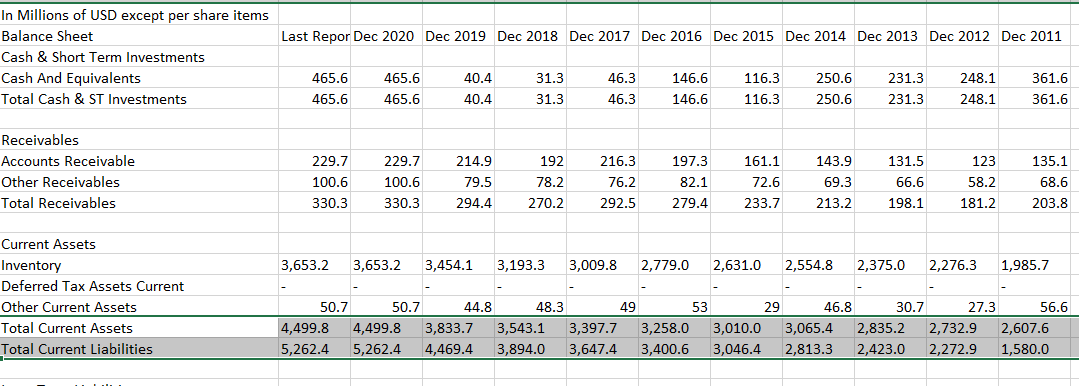Select Total Cash & ST Investments Dec 2014 value 250.6

point(818,99)
